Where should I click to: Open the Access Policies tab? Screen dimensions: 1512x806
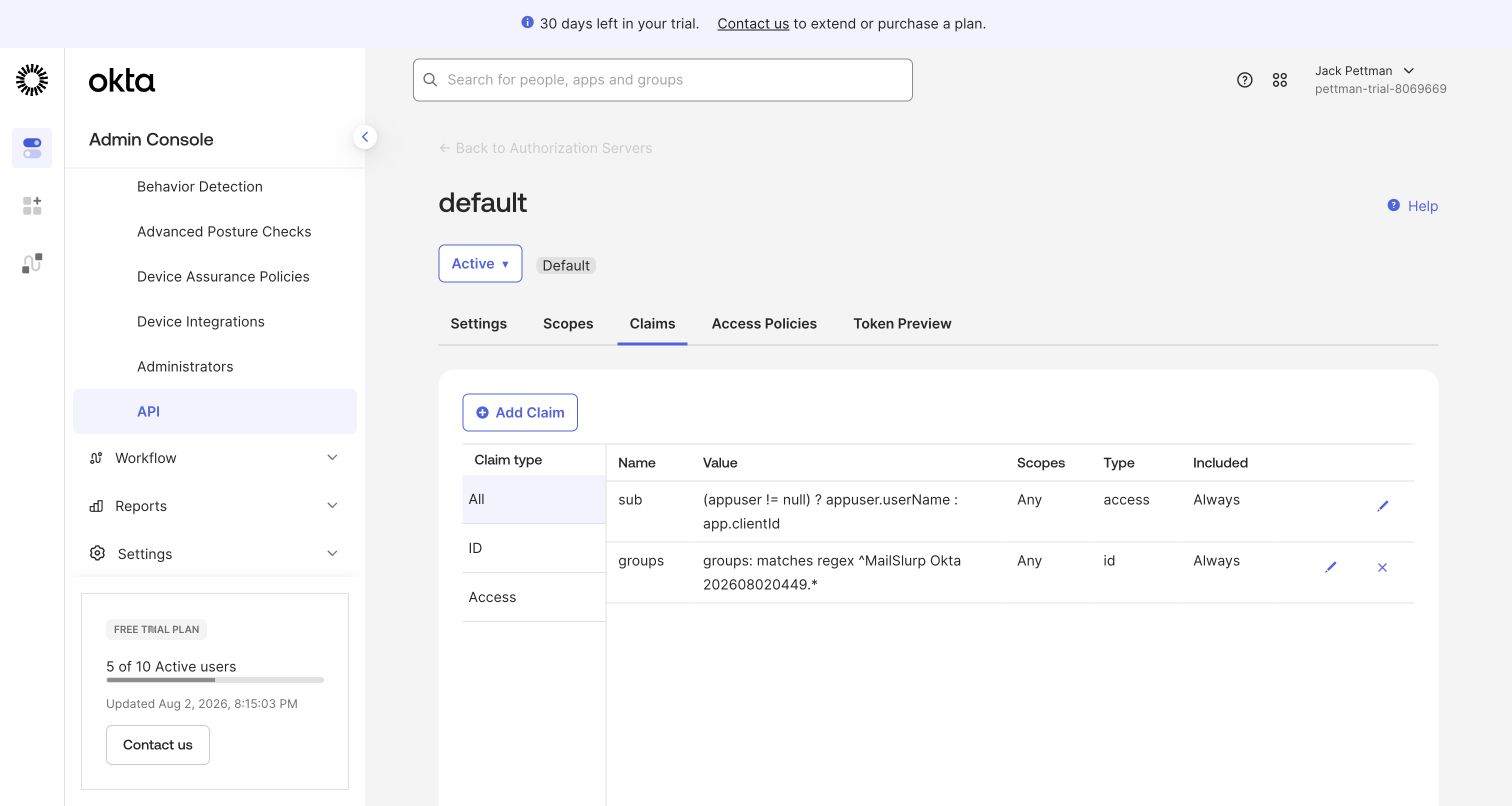pyautogui.click(x=764, y=323)
